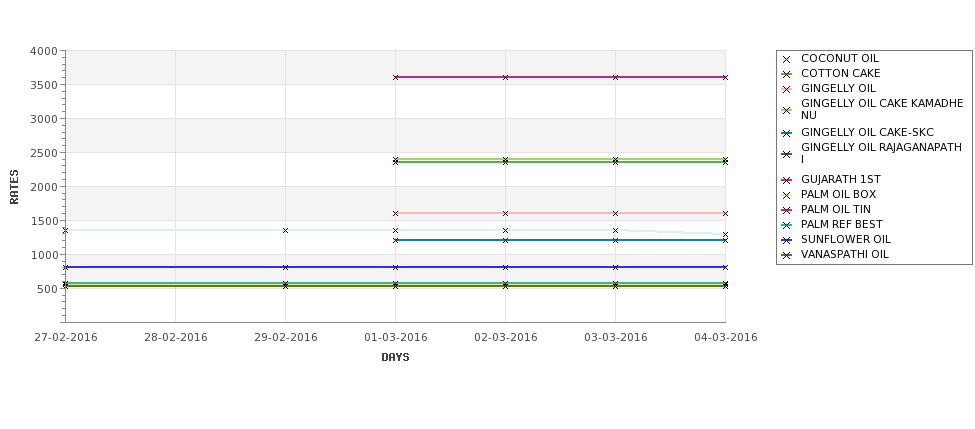975x429 pixels.
Task: Click the 01-03-2016 axis date label
Action: tap(395, 338)
